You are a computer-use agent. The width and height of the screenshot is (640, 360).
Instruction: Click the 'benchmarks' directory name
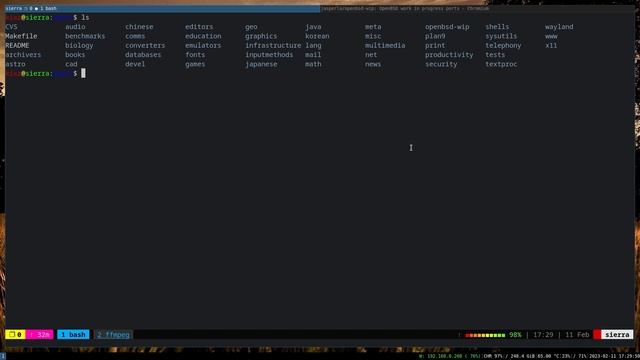click(x=85, y=36)
